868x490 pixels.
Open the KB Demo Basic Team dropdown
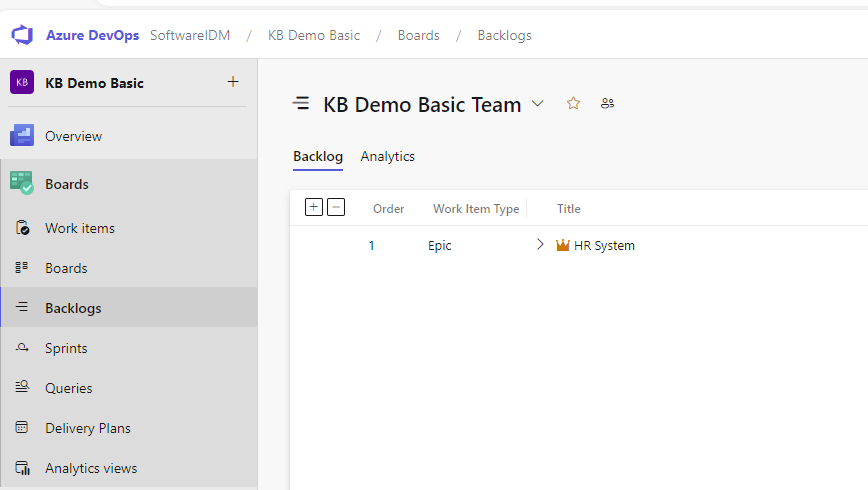click(538, 104)
